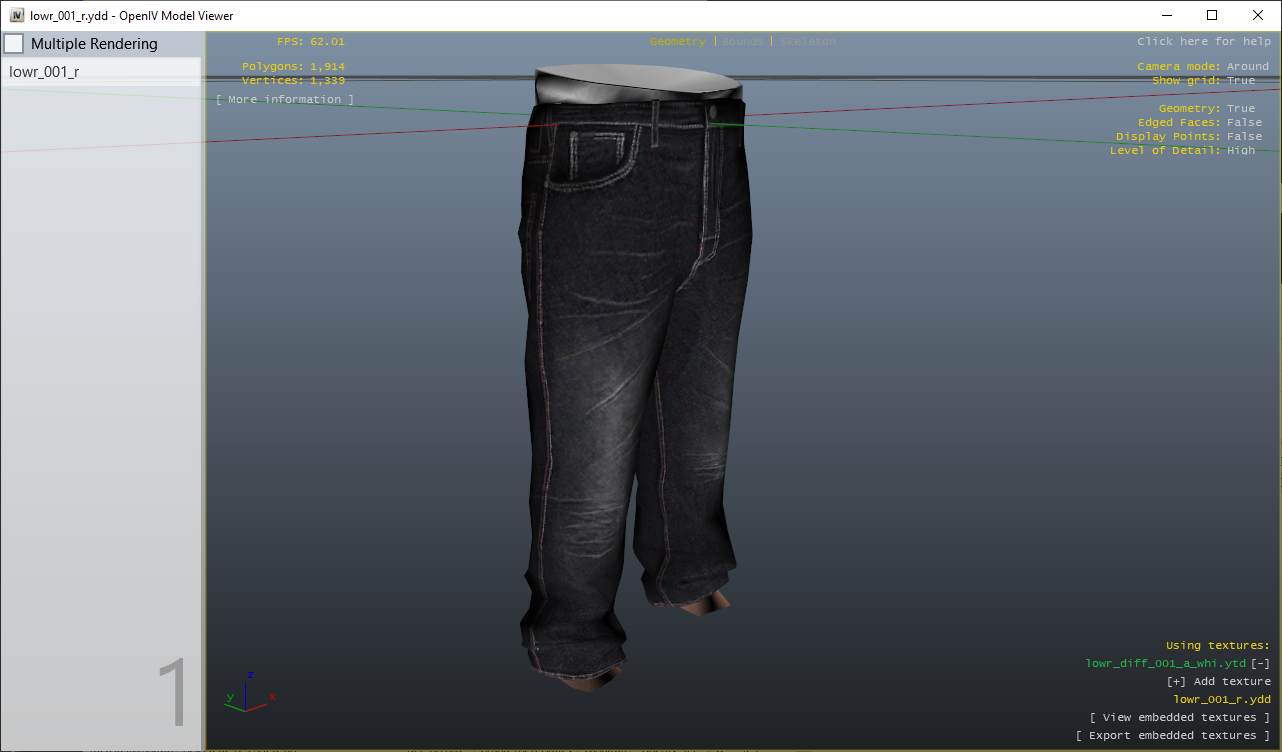Enable the Multiple Rendering checkbox
1282x752 pixels.
coord(14,43)
